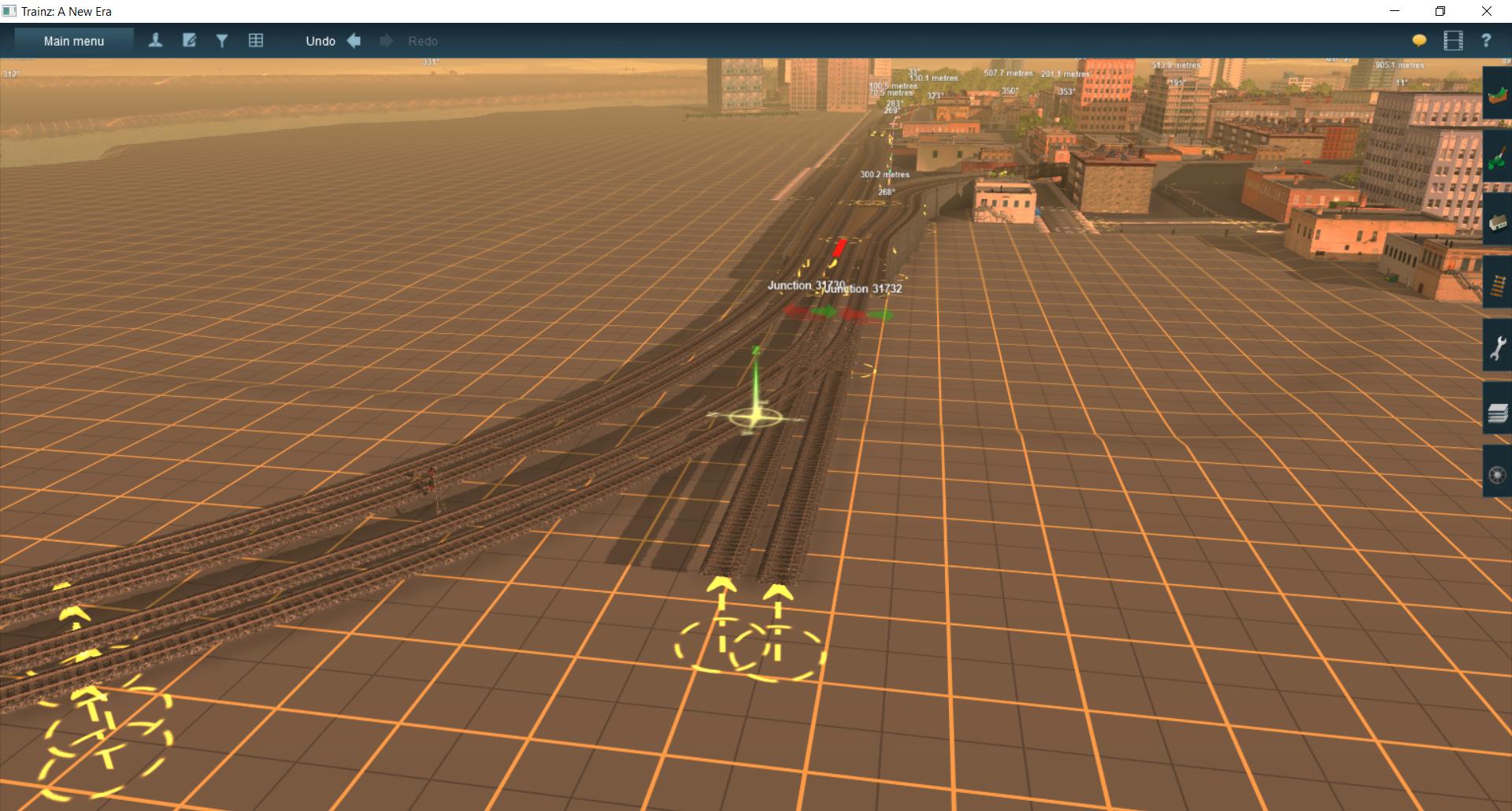
Task: Click the Undo label
Action: click(x=321, y=41)
